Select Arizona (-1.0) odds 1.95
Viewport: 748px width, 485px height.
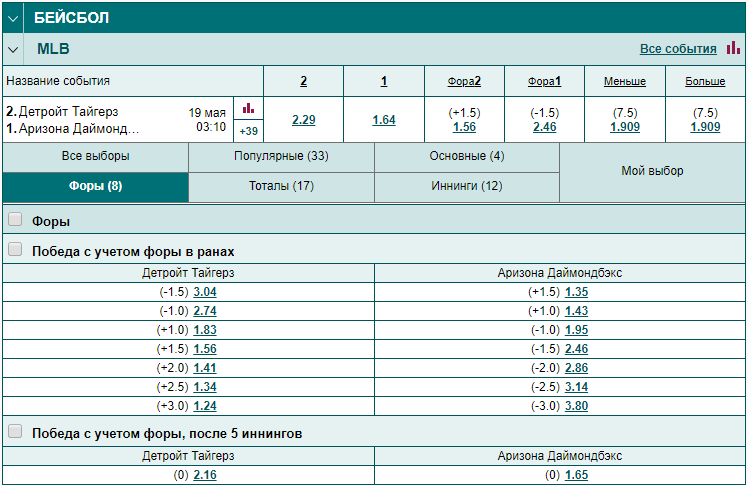(x=576, y=330)
